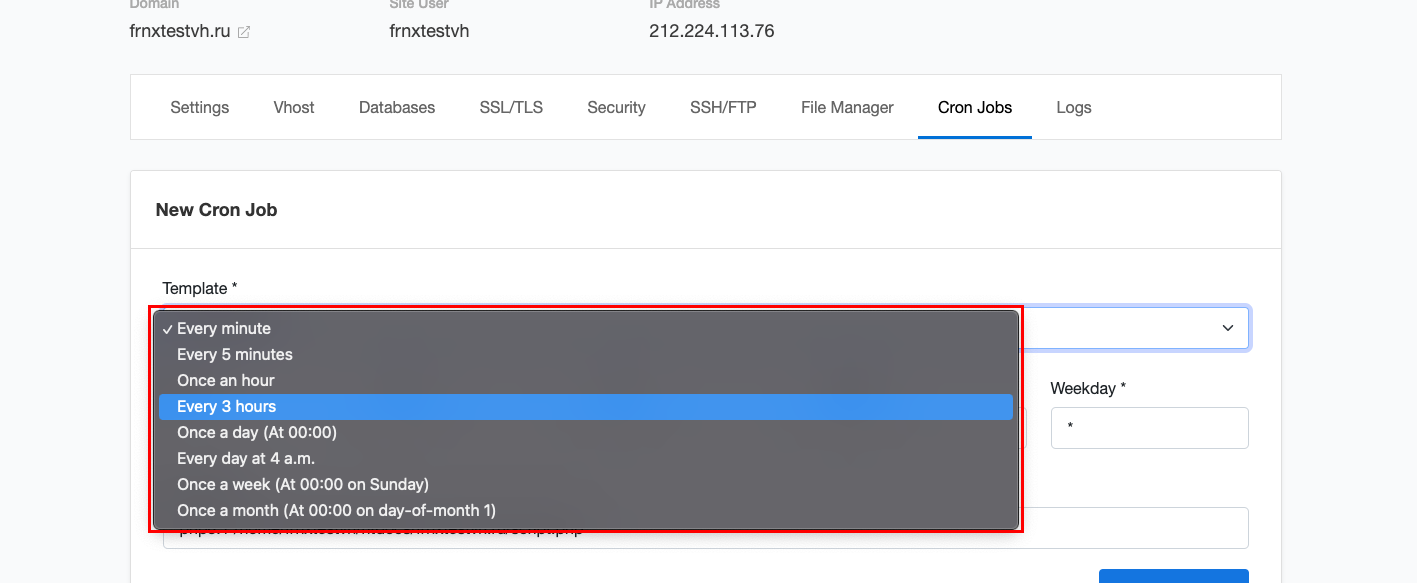Open the Databases tab
1417x583 pixels.
pyautogui.click(x=397, y=107)
